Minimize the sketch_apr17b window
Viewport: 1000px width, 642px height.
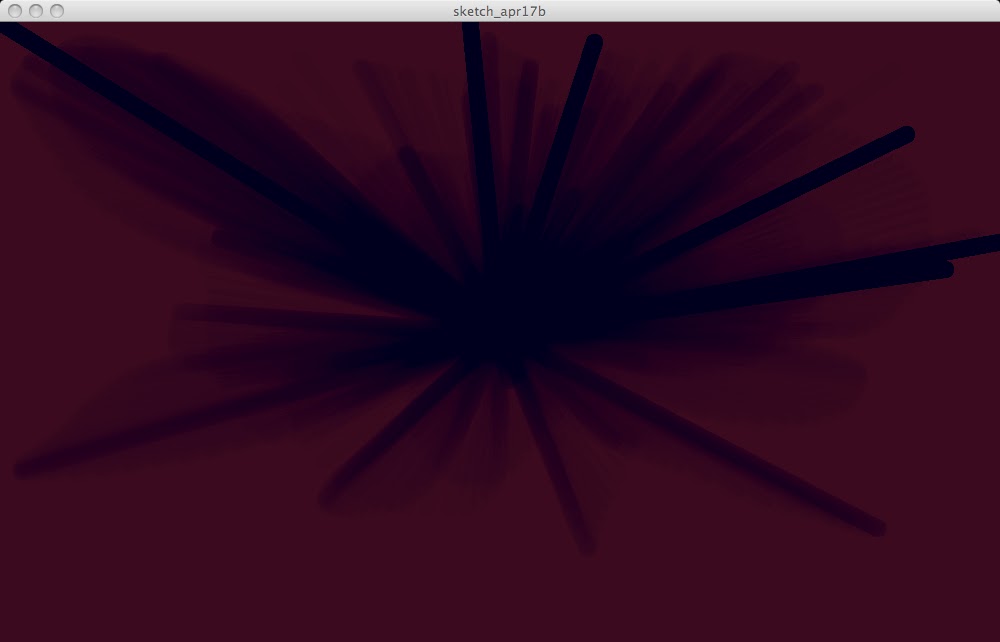pyautogui.click(x=36, y=11)
